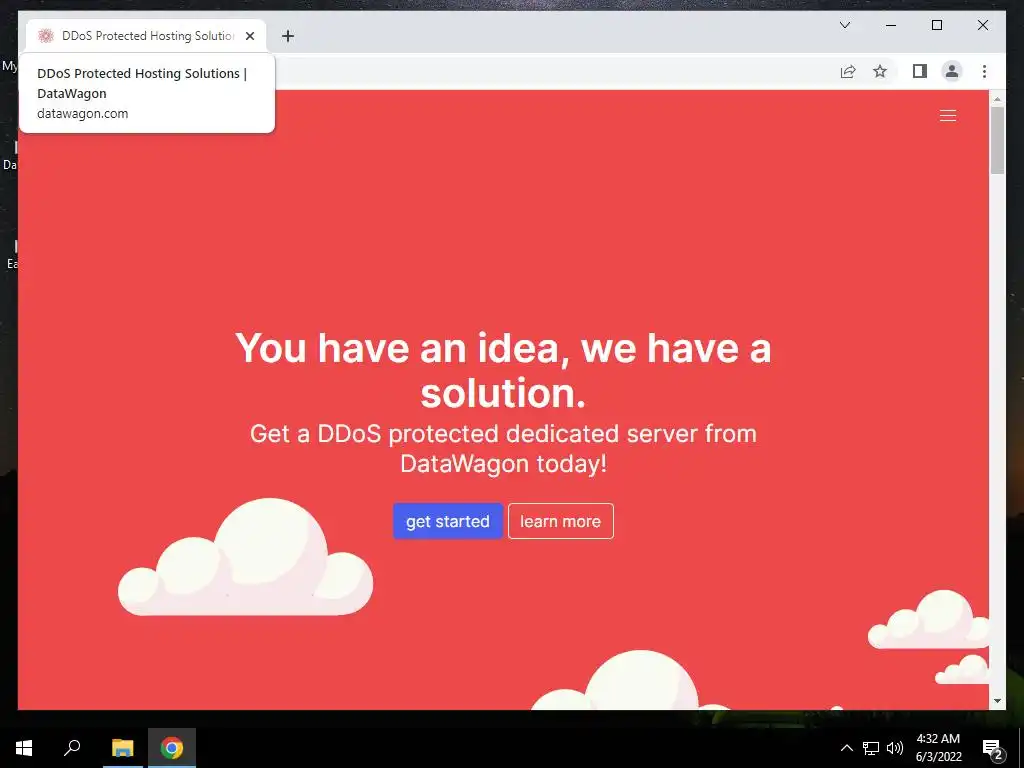Open the hamburger menu on the DataWagon page

coord(948,116)
